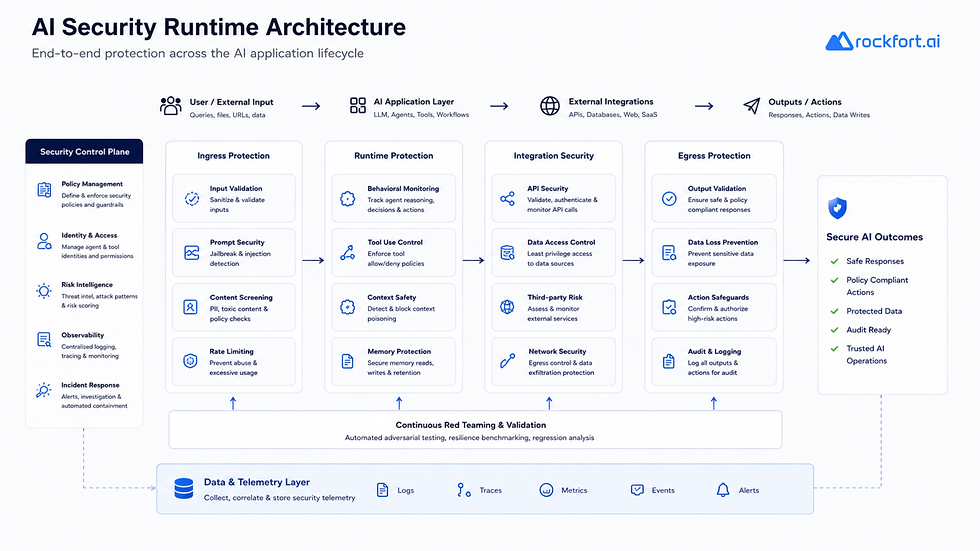Click the Continuous Red Teaming & Validation title
This screenshot has height=551, width=980.
pyautogui.click(x=471, y=425)
